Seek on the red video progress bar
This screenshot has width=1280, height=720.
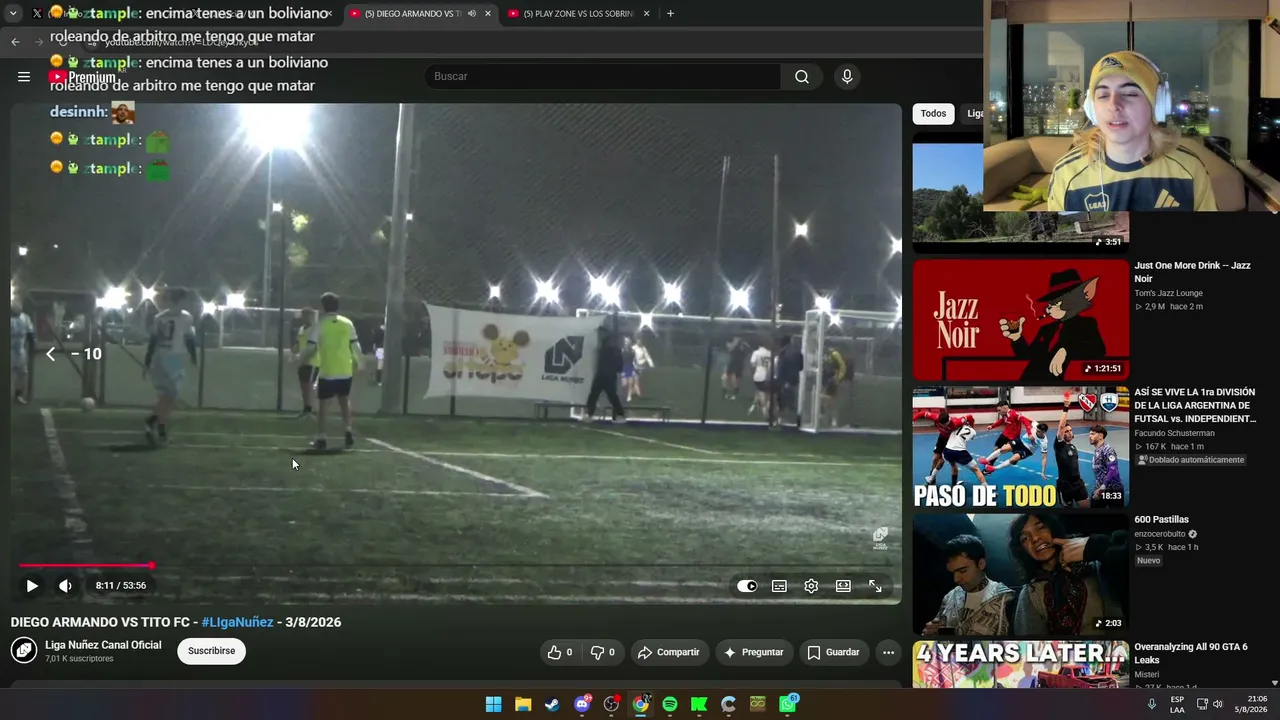coord(455,566)
